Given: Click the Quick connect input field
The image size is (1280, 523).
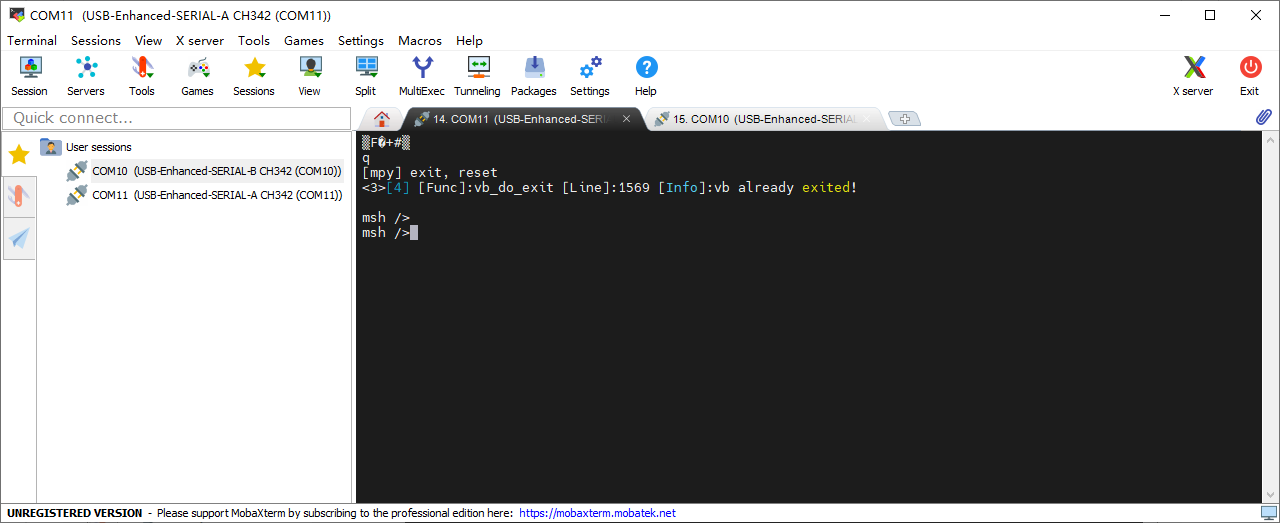Looking at the screenshot, I should [x=176, y=118].
